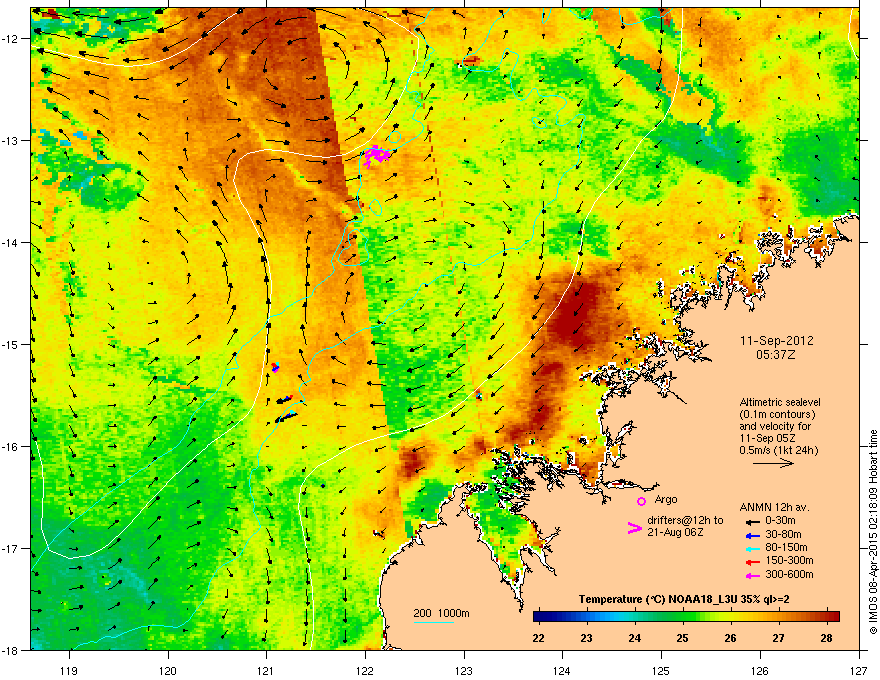The image size is (880, 680).
Task: Click the 'ANMN 12h av.' heading
Action: coord(774,507)
